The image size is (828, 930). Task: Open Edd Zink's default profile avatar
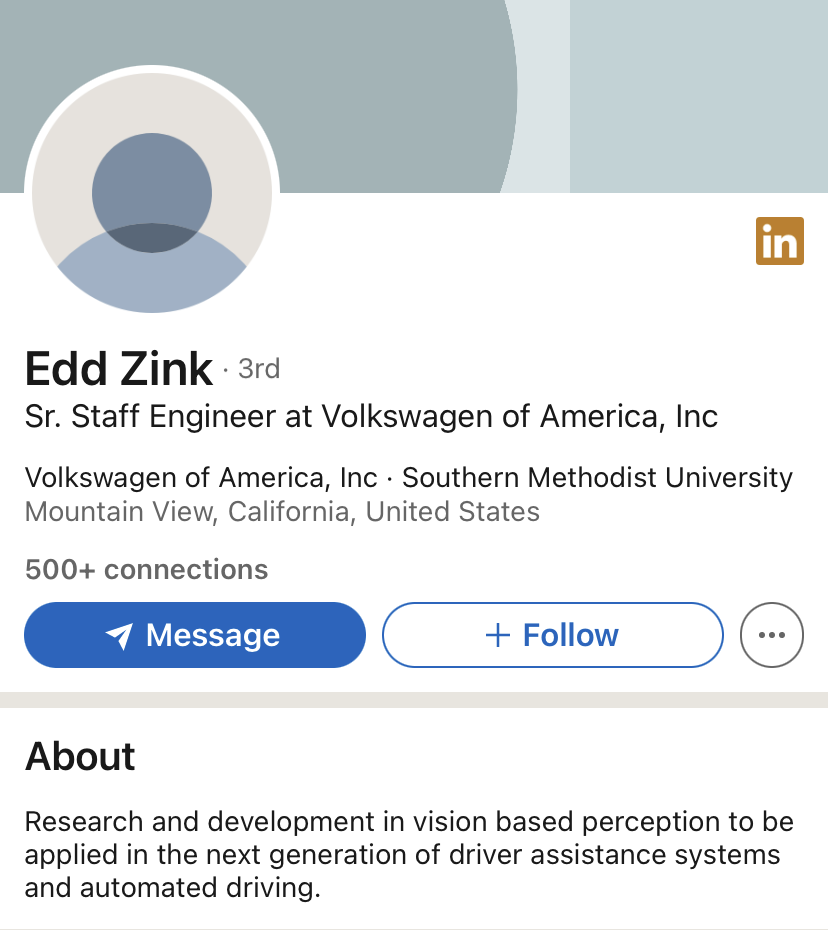[x=152, y=192]
